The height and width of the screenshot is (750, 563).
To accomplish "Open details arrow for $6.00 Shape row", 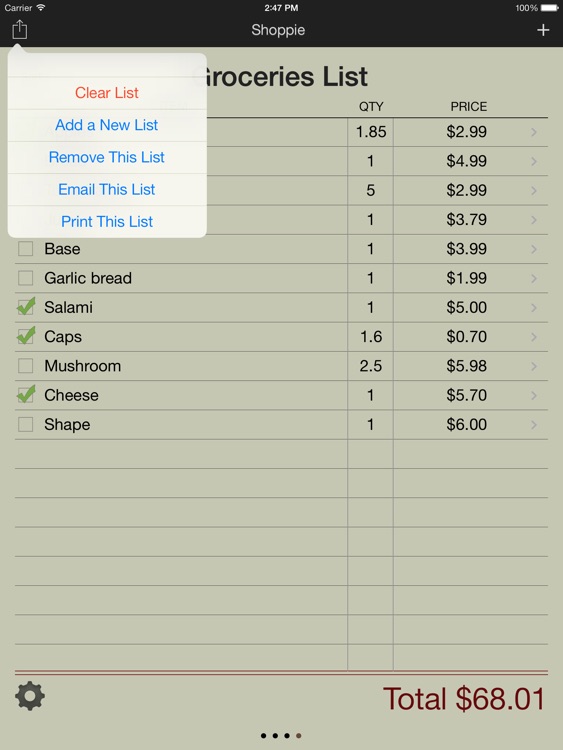I will pos(534,425).
